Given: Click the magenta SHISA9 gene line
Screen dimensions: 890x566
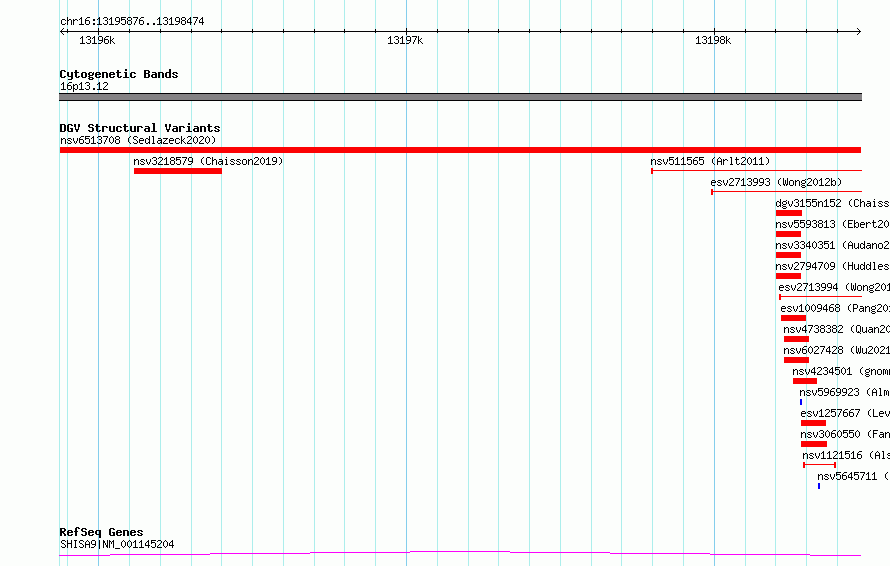Looking at the screenshot, I should click(x=460, y=554).
